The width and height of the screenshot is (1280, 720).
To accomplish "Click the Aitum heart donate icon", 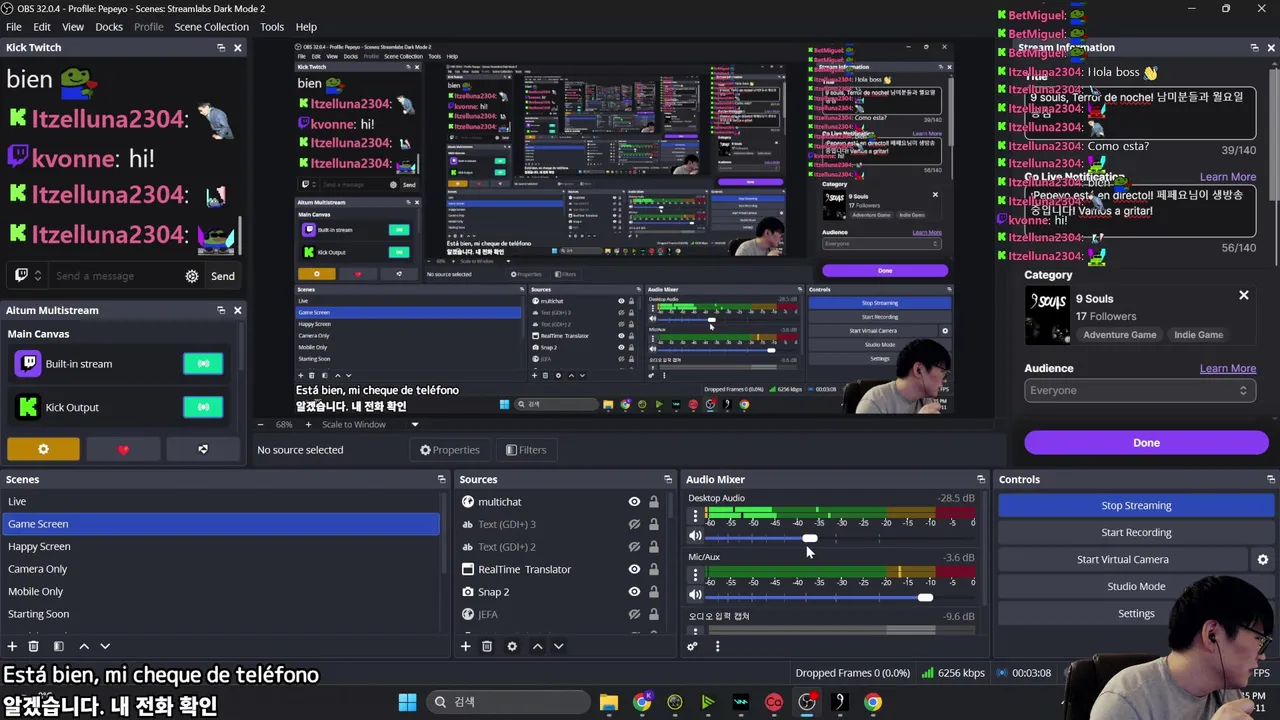I will [123, 450].
